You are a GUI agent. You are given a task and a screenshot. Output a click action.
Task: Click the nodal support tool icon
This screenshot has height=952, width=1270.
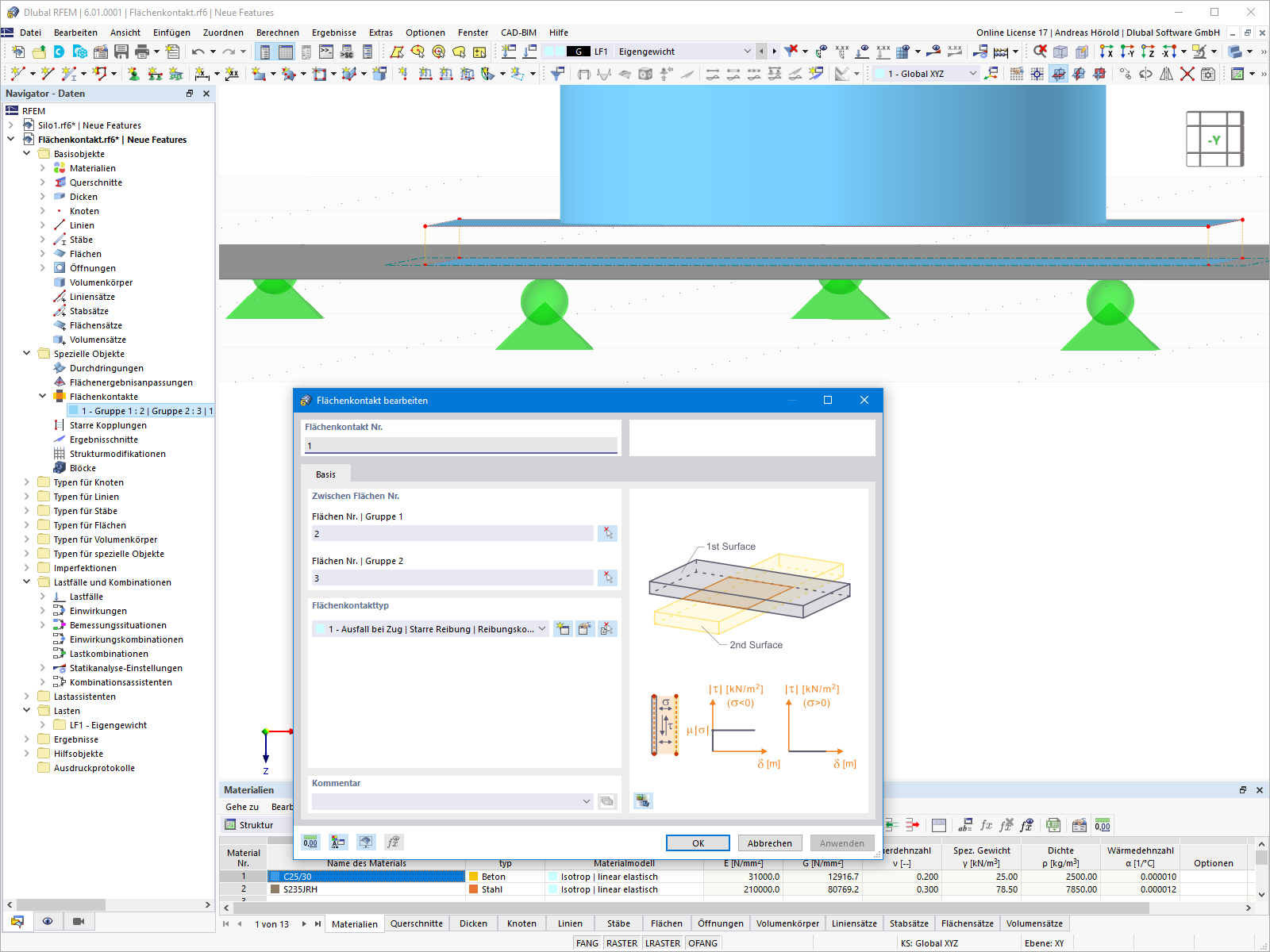[134, 74]
